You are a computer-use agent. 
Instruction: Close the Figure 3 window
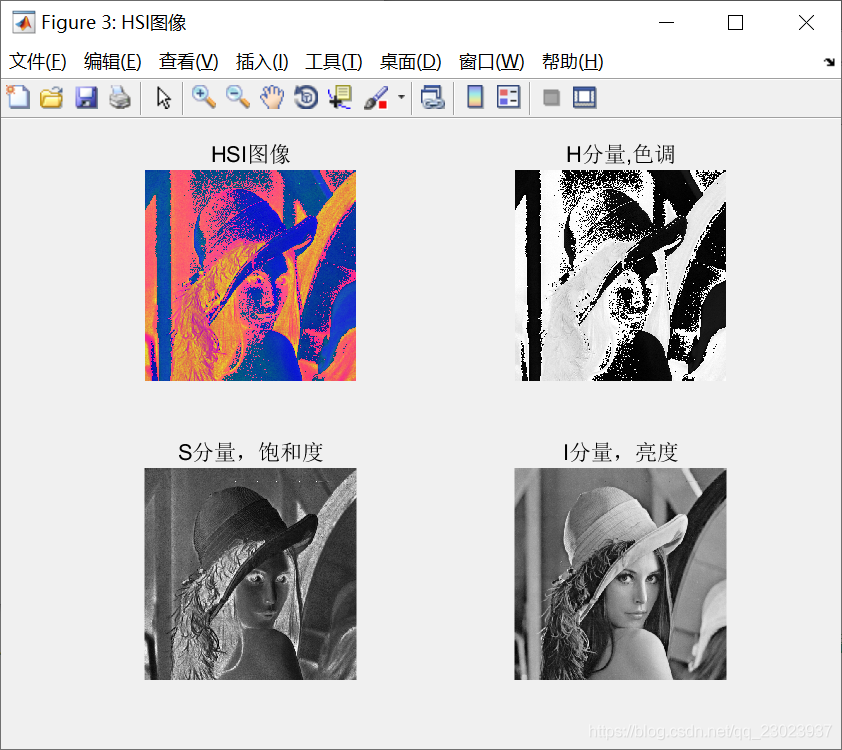pos(806,23)
